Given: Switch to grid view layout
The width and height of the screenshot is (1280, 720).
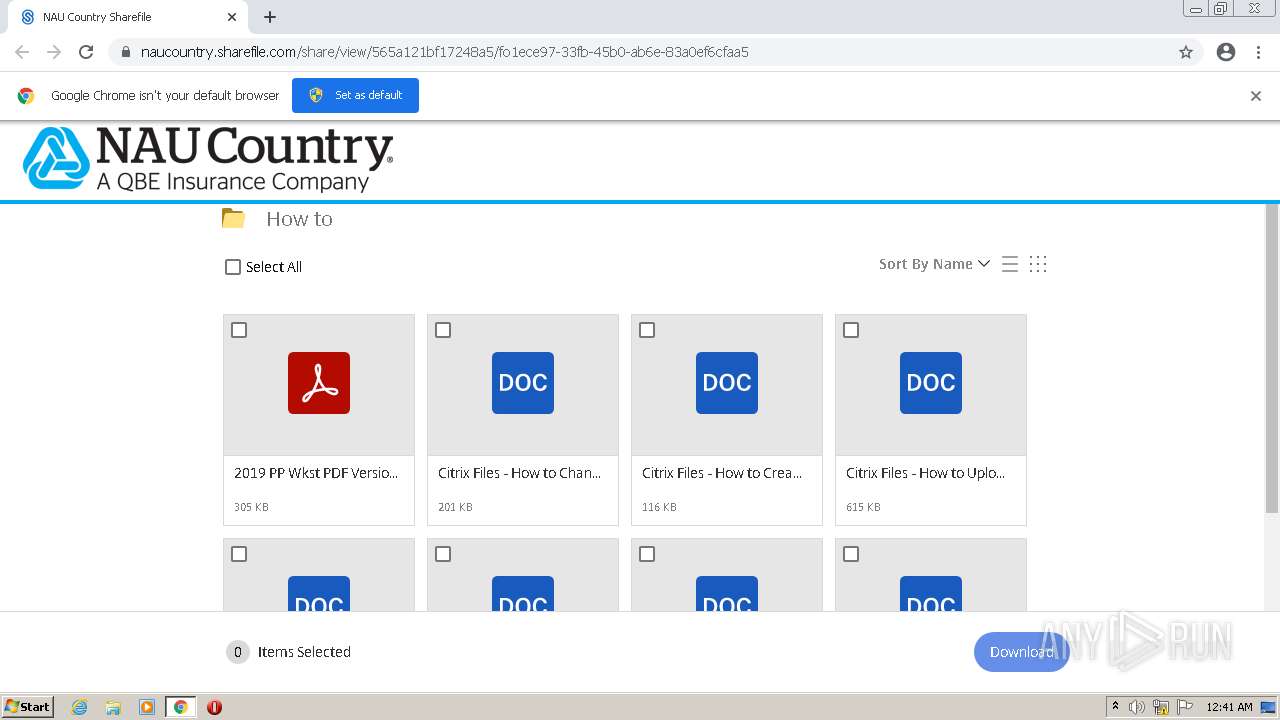Looking at the screenshot, I should tap(1038, 264).
